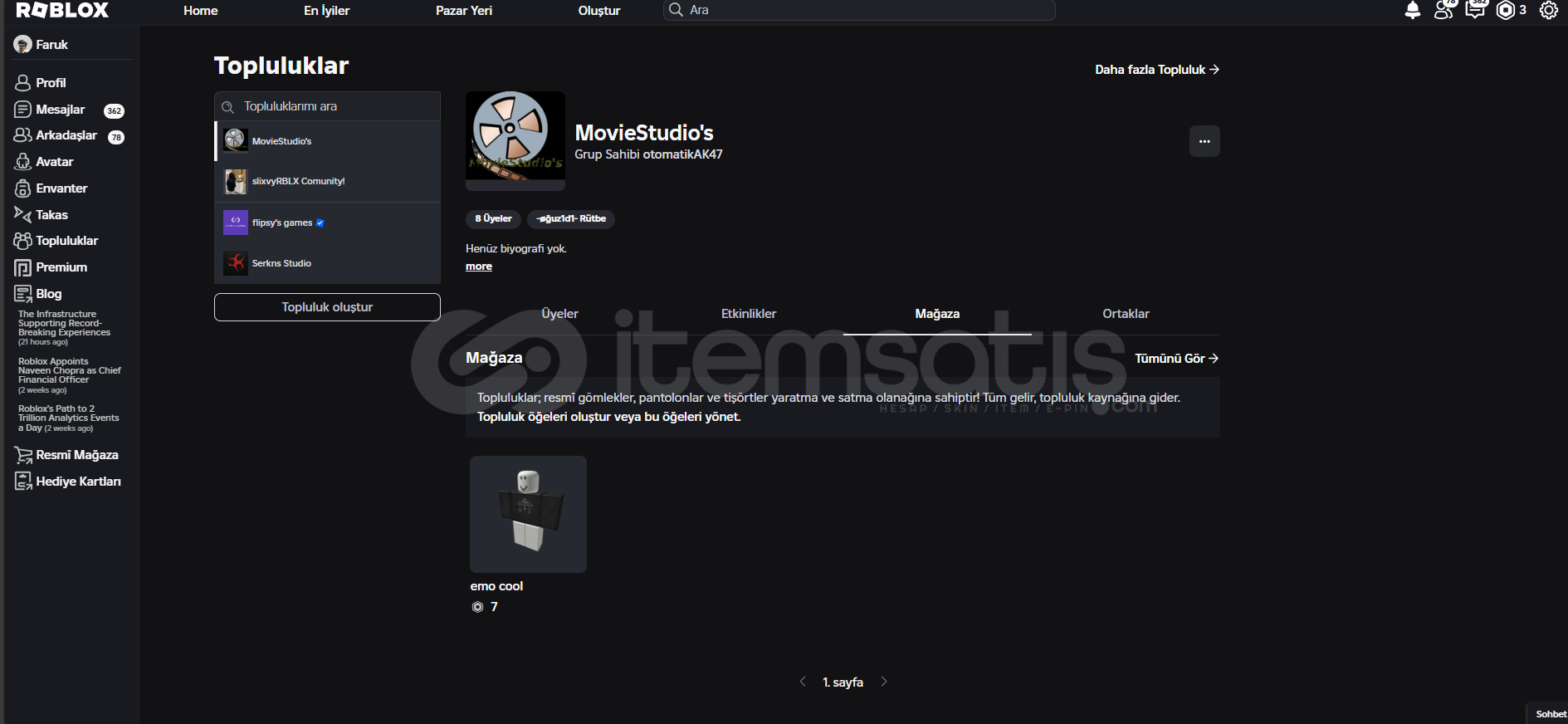Image resolution: width=1568 pixels, height=724 pixels.
Task: Click the Tümünü Gör link
Action: [x=1177, y=359]
